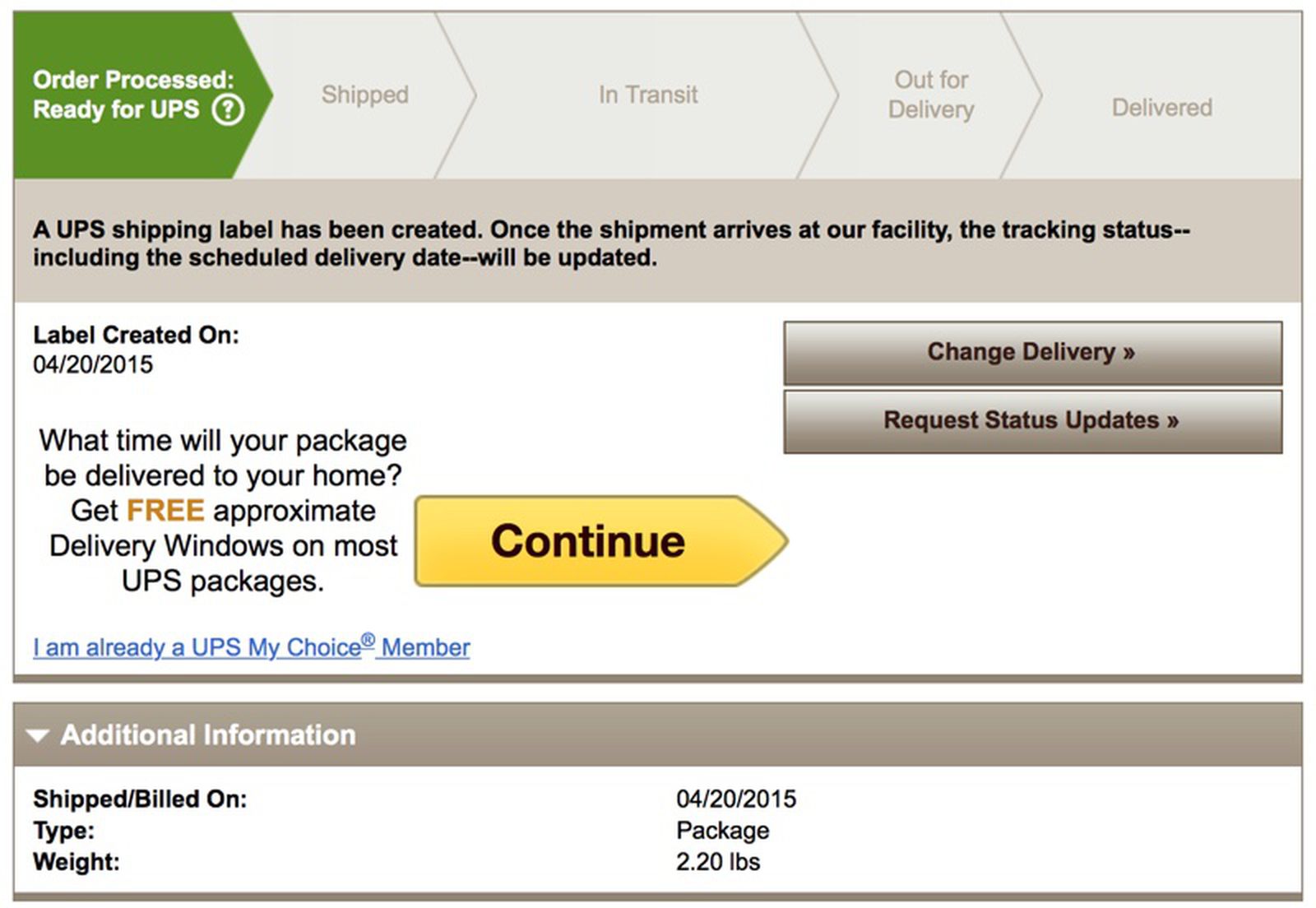Select the In Transit progress stage
The width and height of the screenshot is (1316, 908).
tap(649, 95)
